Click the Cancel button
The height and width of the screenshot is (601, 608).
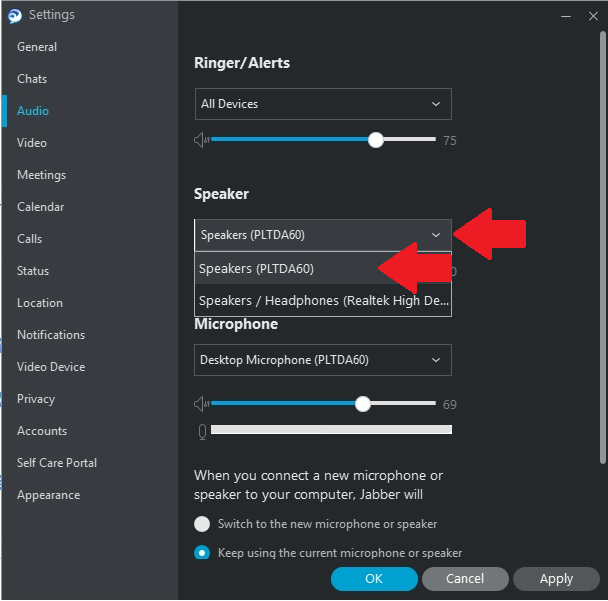pyautogui.click(x=465, y=579)
